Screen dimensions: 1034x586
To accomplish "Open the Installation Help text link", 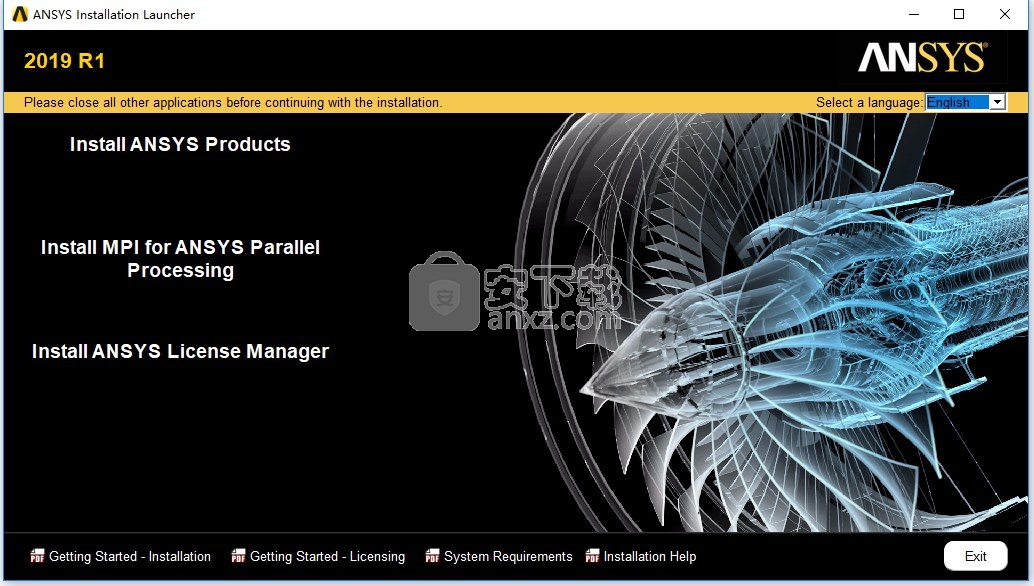I will [x=650, y=556].
